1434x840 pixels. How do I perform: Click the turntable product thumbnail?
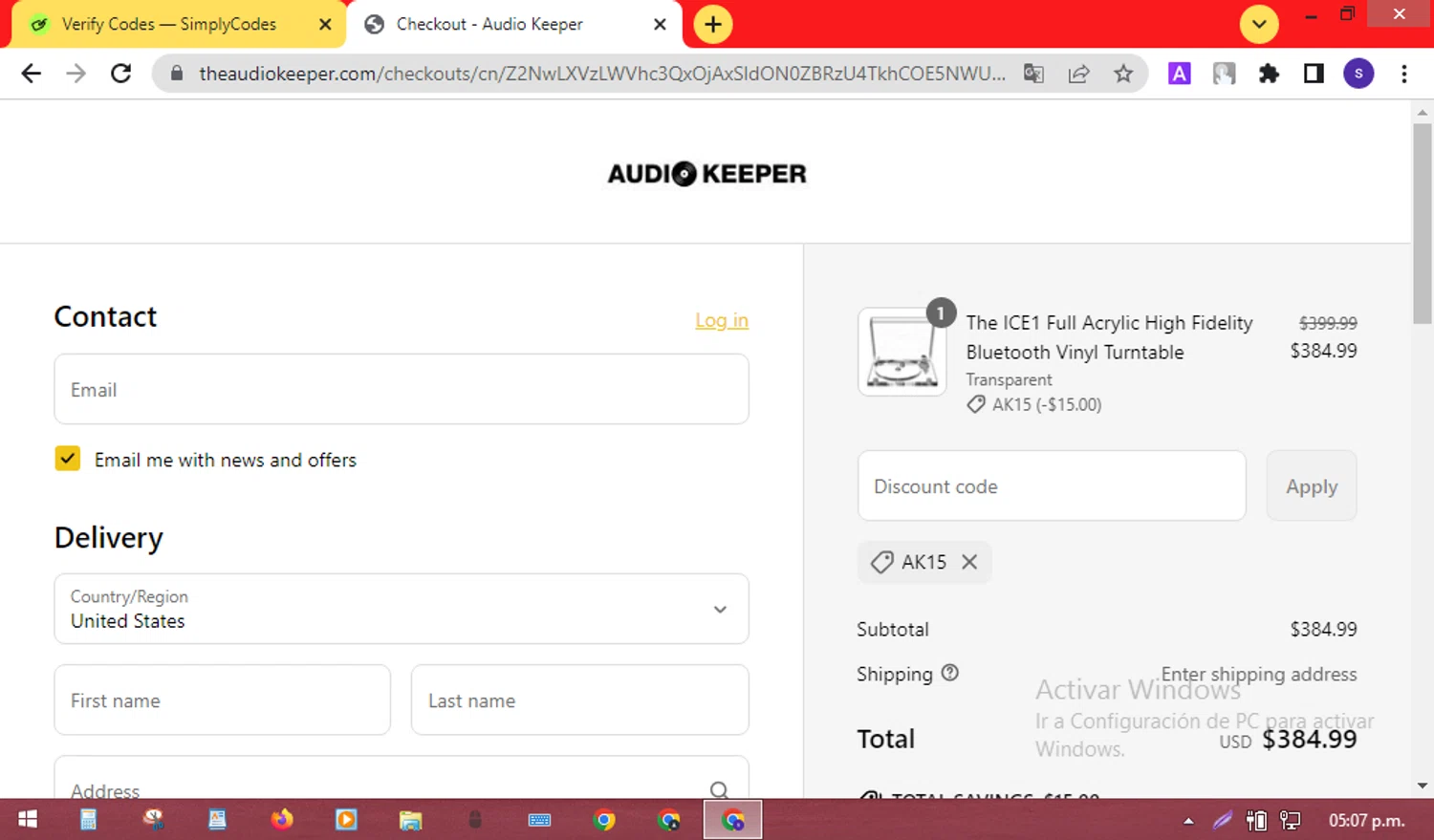pyautogui.click(x=902, y=352)
